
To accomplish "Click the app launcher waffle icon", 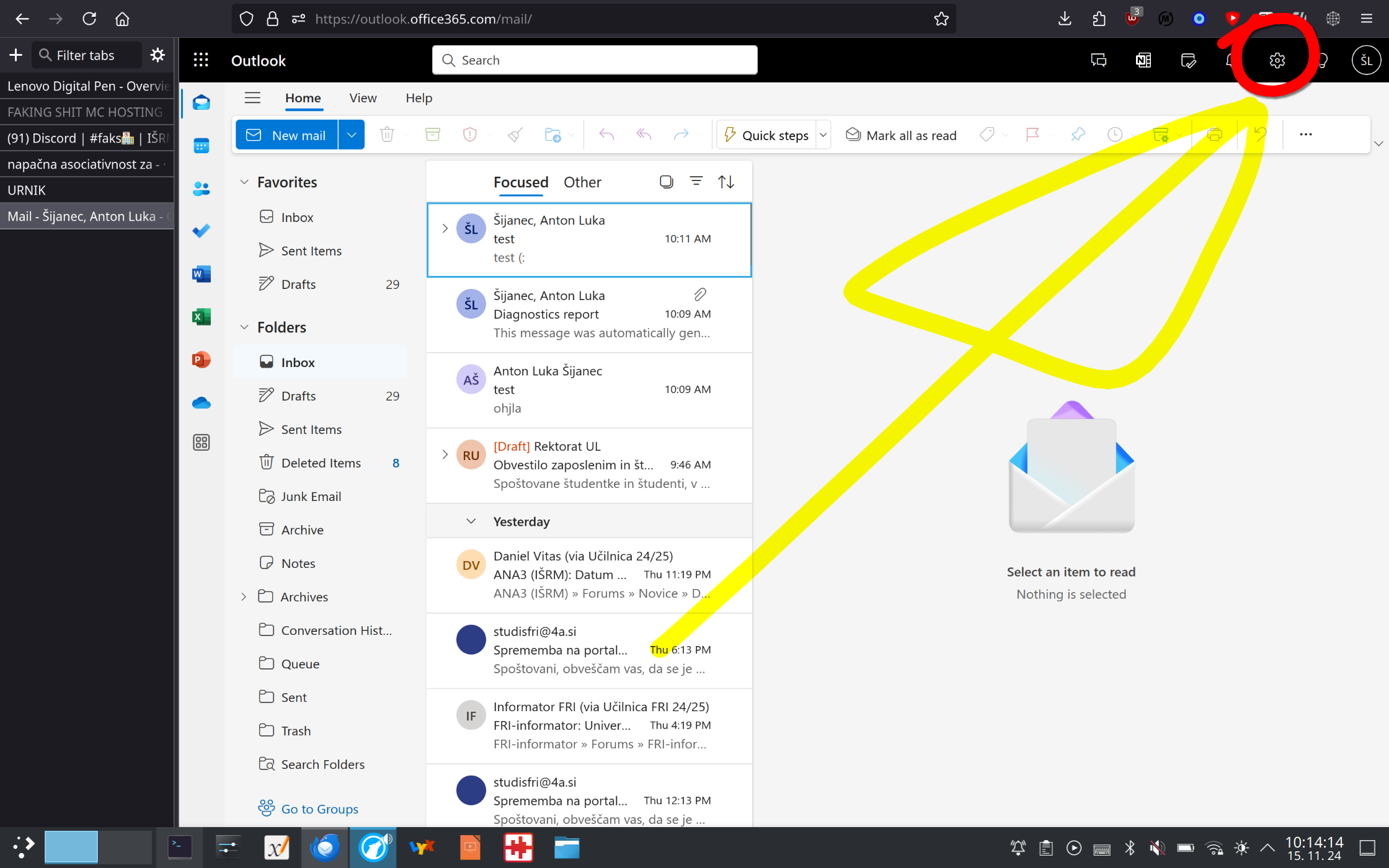I will 201,60.
